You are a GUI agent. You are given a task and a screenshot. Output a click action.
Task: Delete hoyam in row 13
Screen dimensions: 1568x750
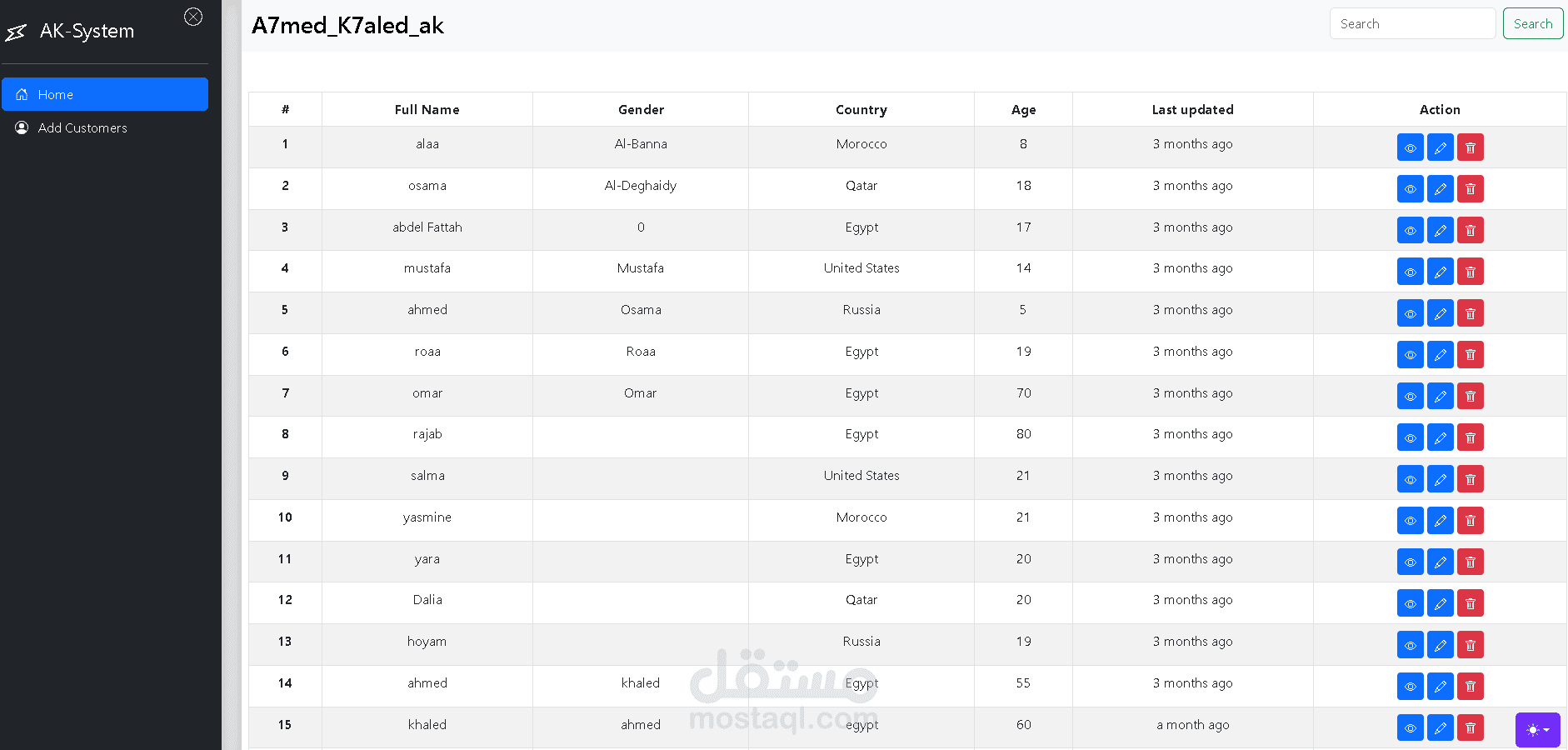(x=1470, y=645)
